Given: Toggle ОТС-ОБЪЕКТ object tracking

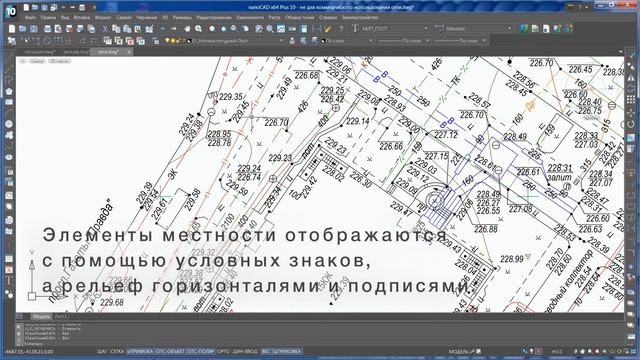Looking at the screenshot, I should [x=170, y=351].
